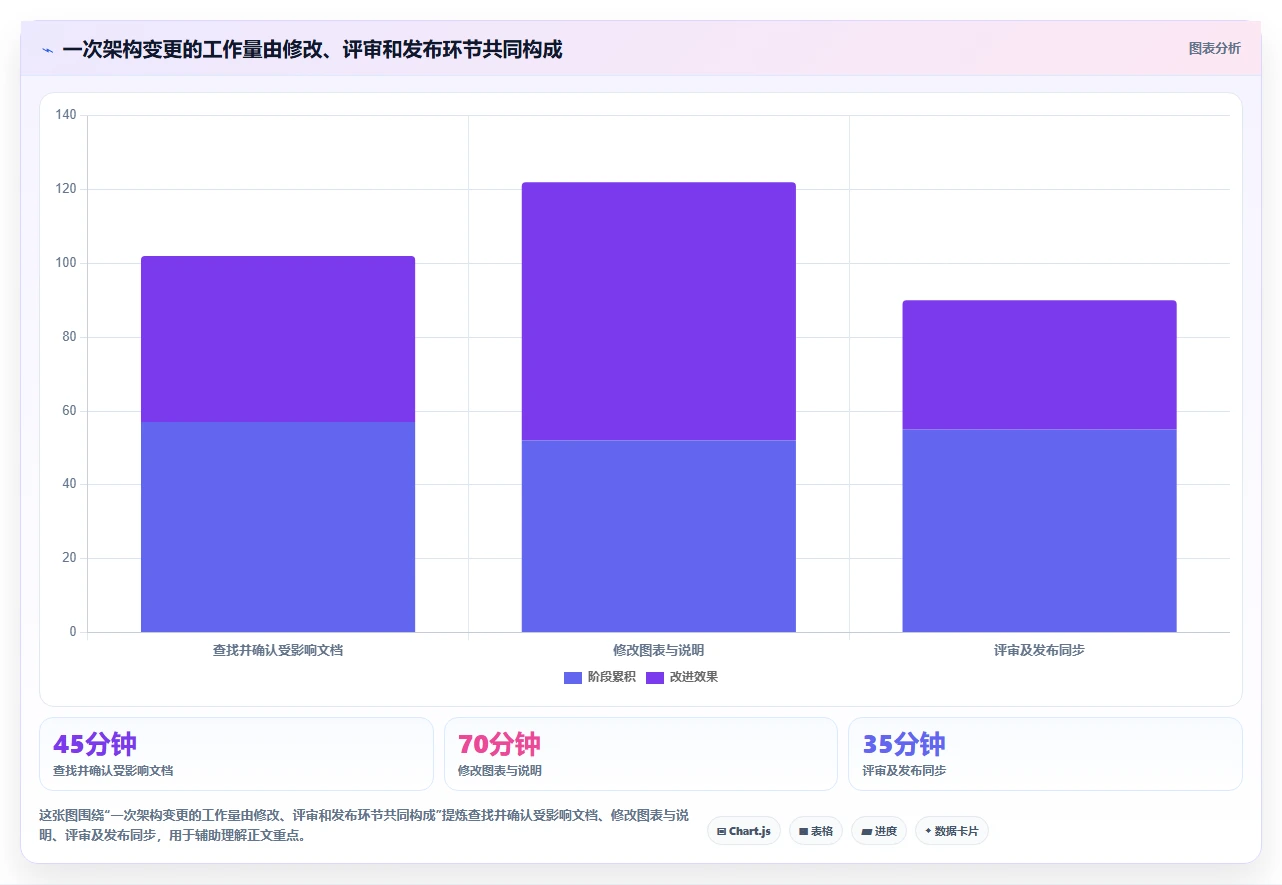Click the 图表分析 label in the header
The image size is (1282, 885).
click(x=1214, y=48)
